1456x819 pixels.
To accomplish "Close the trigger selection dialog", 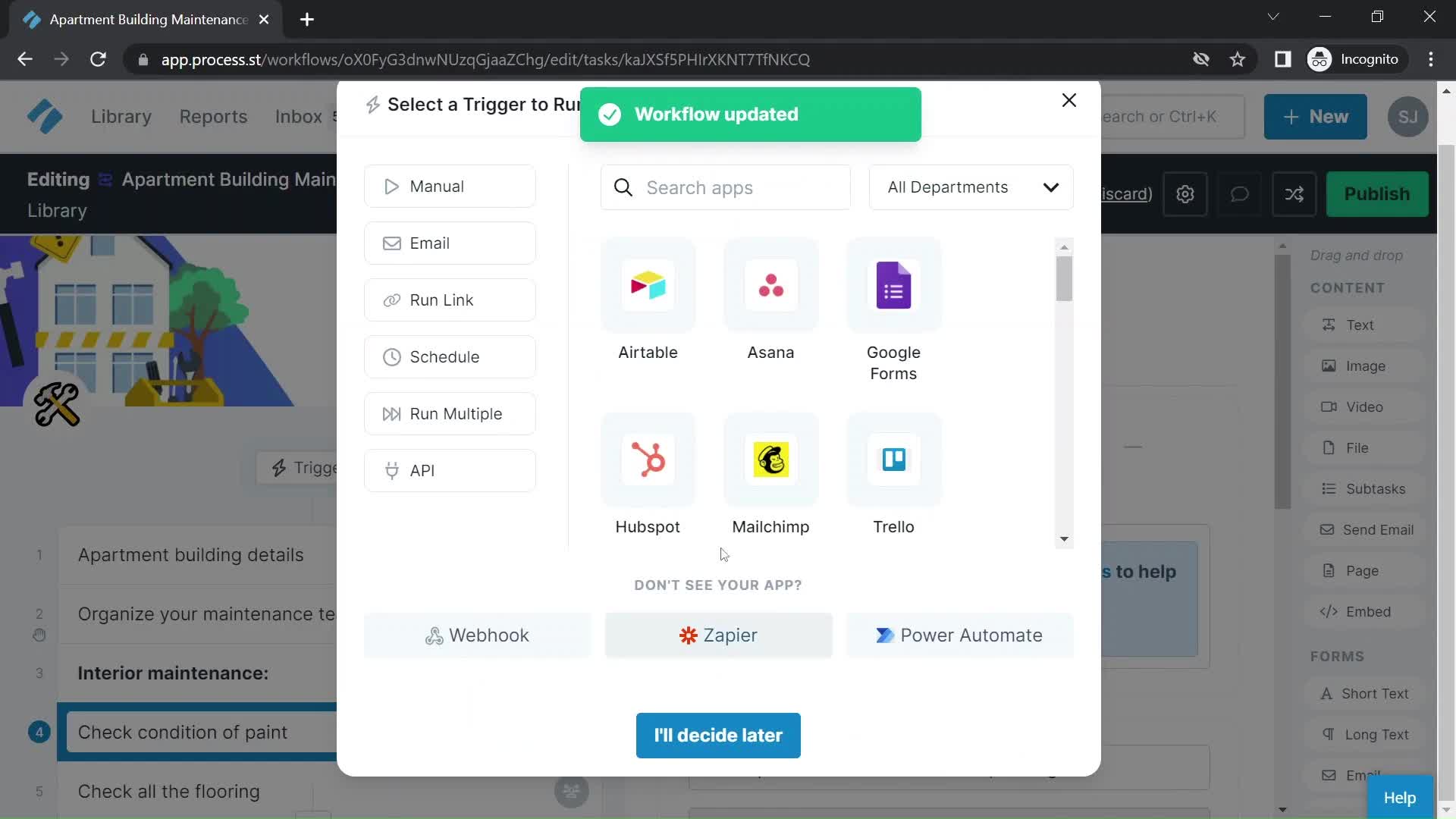I will (x=1066, y=99).
